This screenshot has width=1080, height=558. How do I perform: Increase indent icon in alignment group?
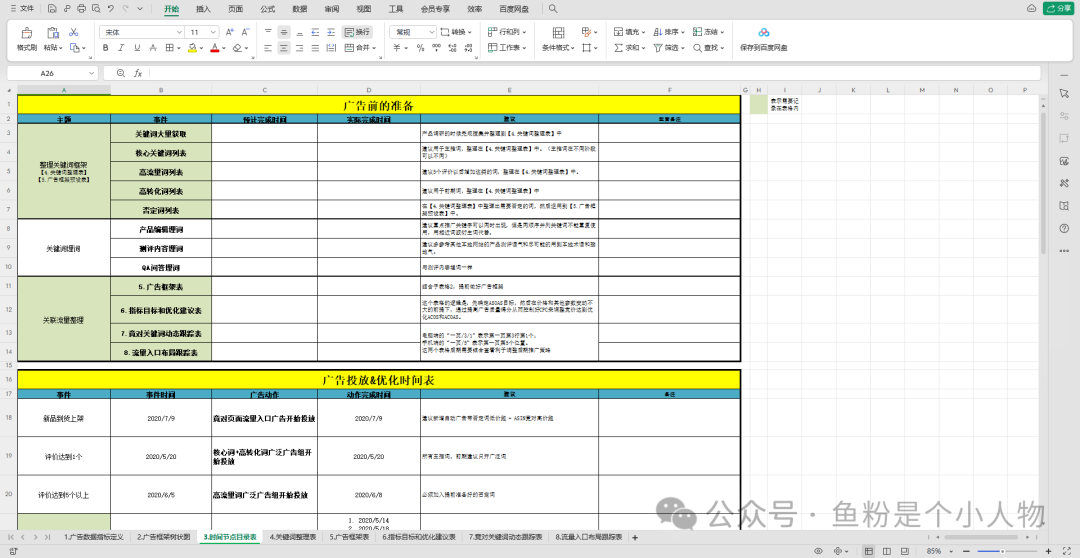331,32
